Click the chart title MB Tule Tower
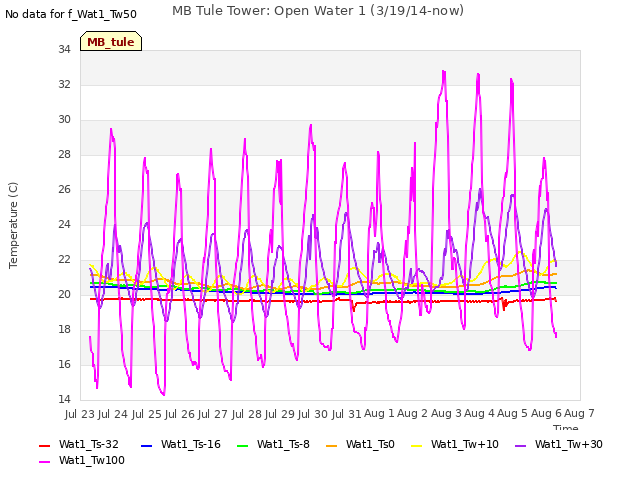The width and height of the screenshot is (640, 480). click(318, 11)
